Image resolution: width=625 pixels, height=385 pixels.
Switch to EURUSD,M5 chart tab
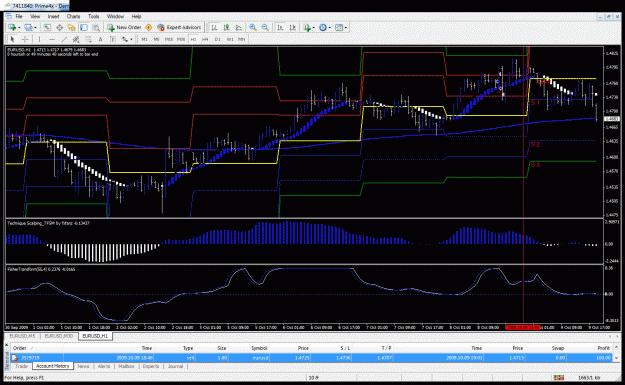point(22,336)
